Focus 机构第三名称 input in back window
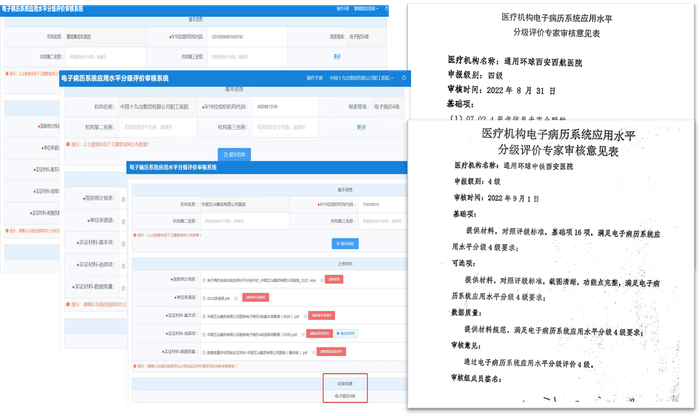The height and width of the screenshot is (416, 700). point(247,57)
